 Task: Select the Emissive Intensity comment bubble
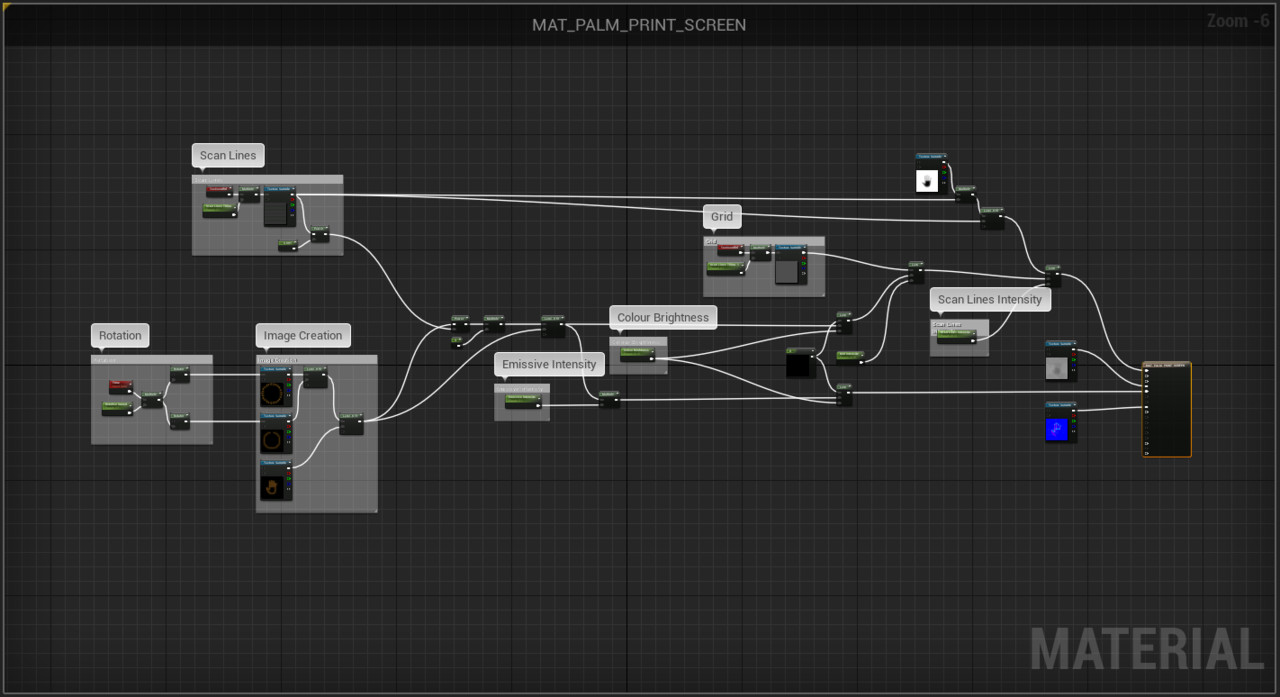coord(549,364)
